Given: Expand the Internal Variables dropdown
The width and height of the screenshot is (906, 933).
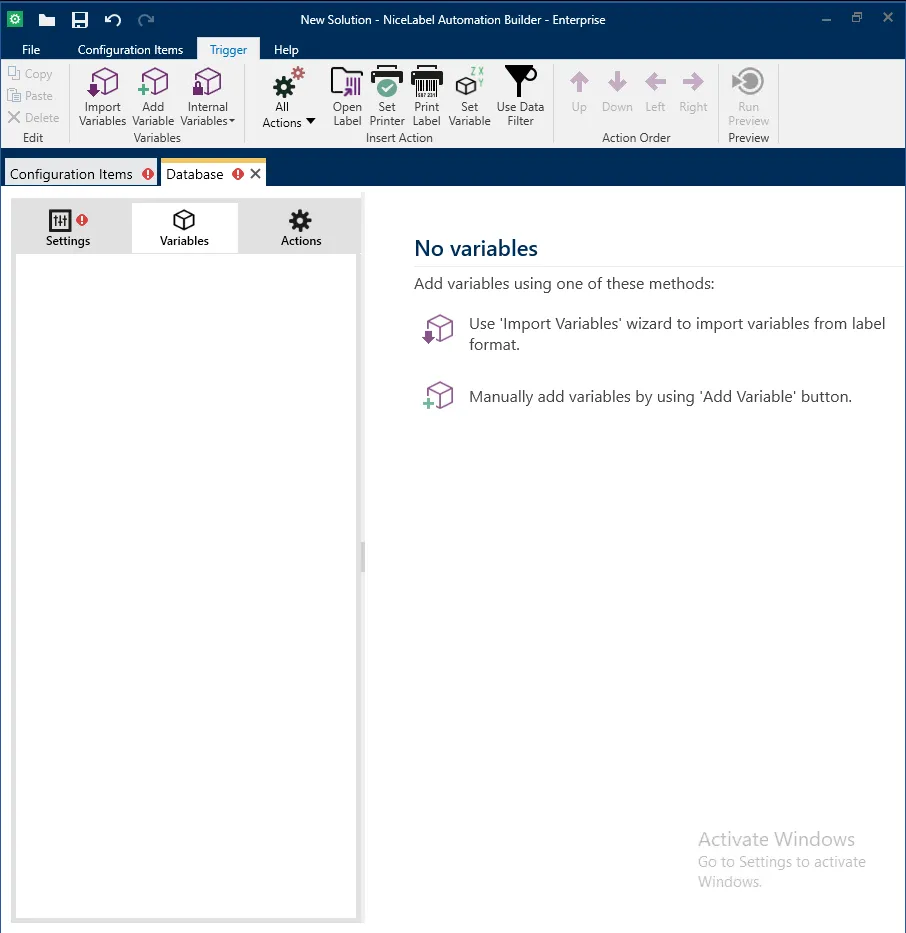Looking at the screenshot, I should click(207, 95).
